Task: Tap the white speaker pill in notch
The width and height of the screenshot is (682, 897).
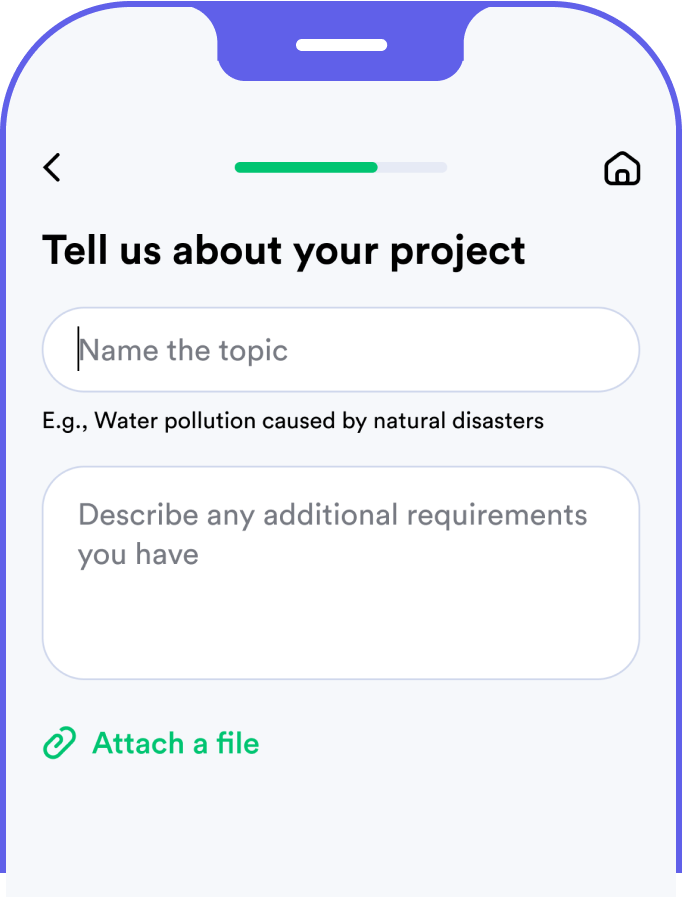Action: point(341,45)
